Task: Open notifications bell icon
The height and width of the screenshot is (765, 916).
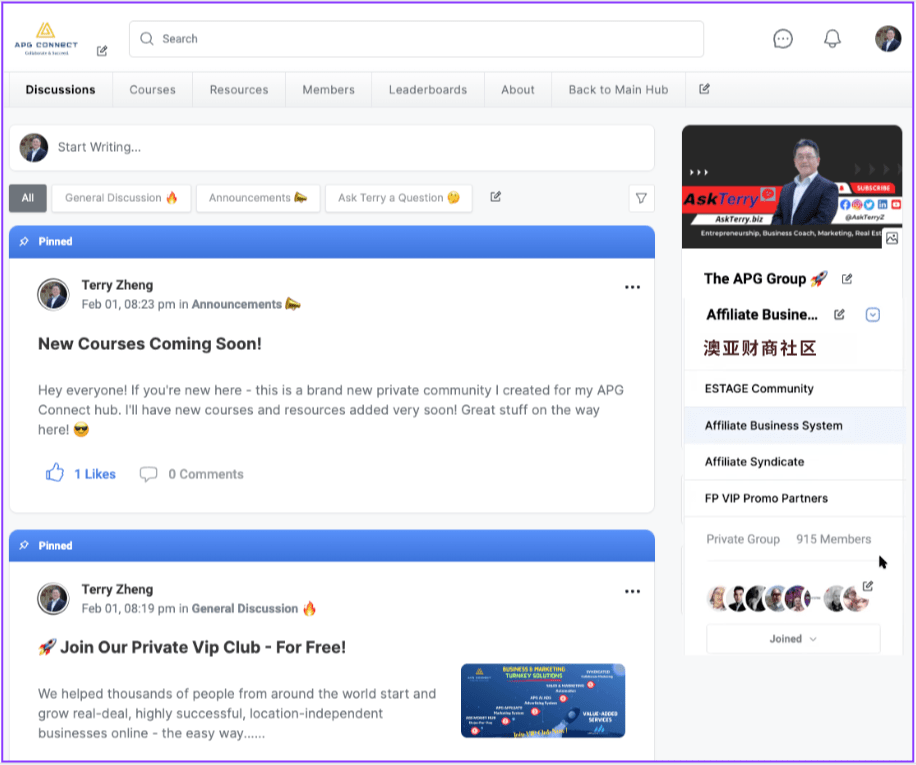Action: [832, 39]
